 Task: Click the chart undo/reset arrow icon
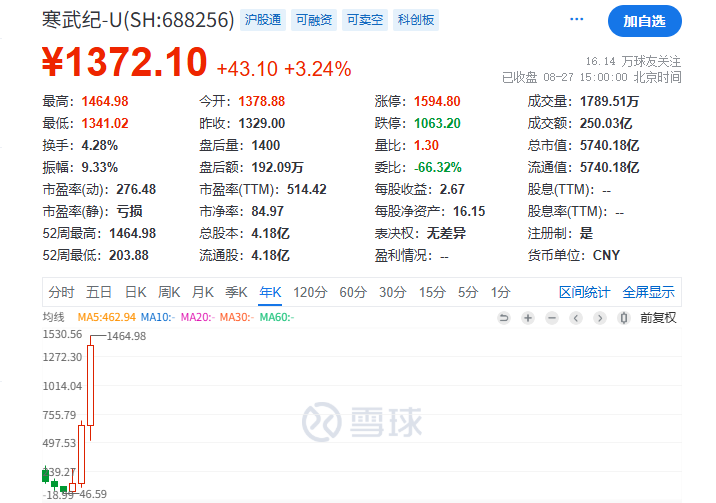pos(504,318)
